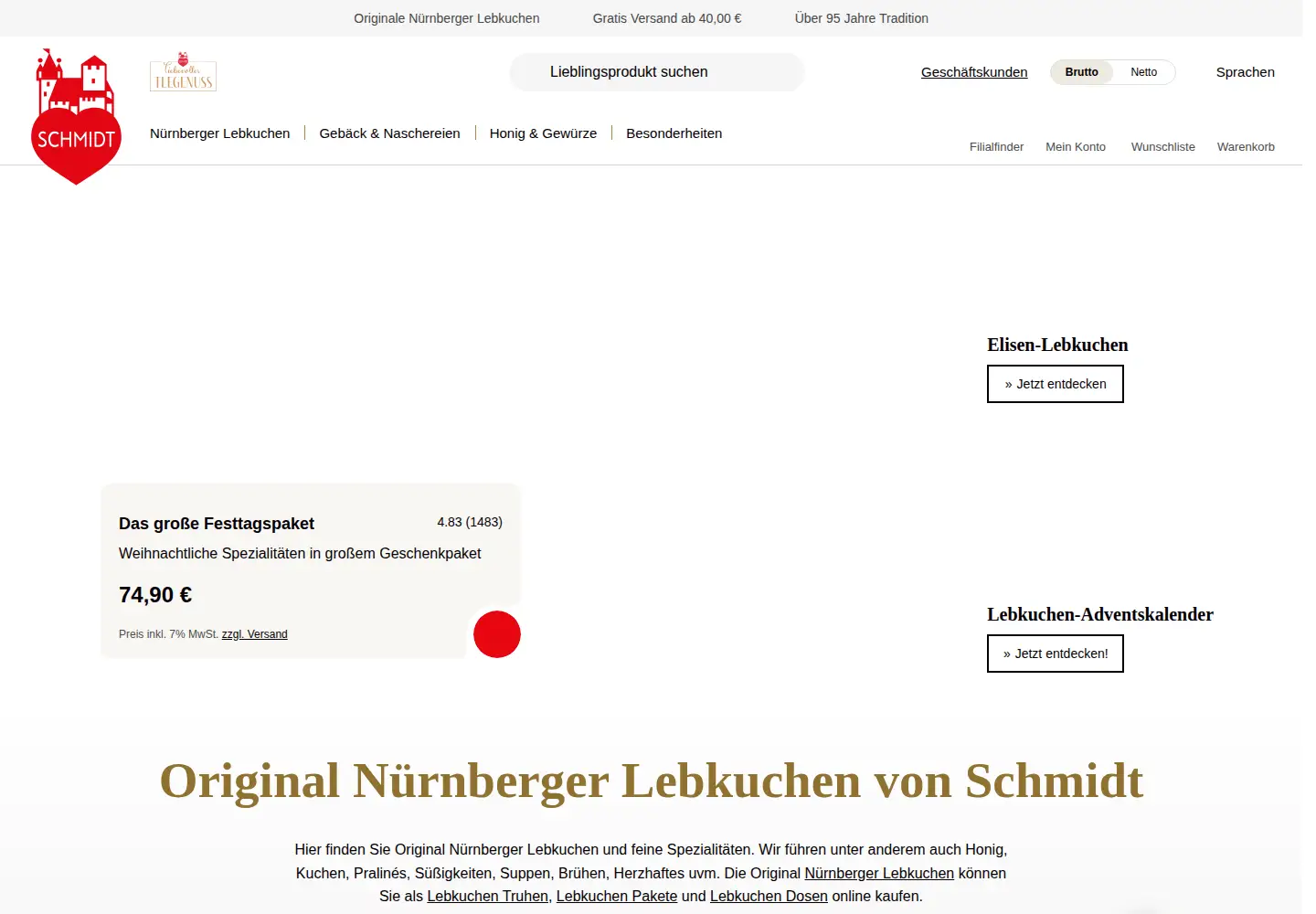The height and width of the screenshot is (914, 1316).
Task: Open the Wunschliste
Action: [x=1162, y=147]
